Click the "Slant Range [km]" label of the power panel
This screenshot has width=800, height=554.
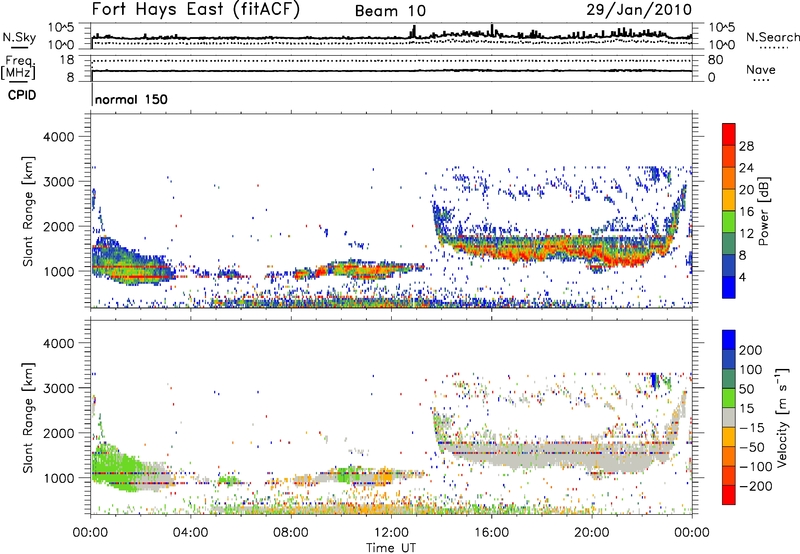tap(28, 211)
